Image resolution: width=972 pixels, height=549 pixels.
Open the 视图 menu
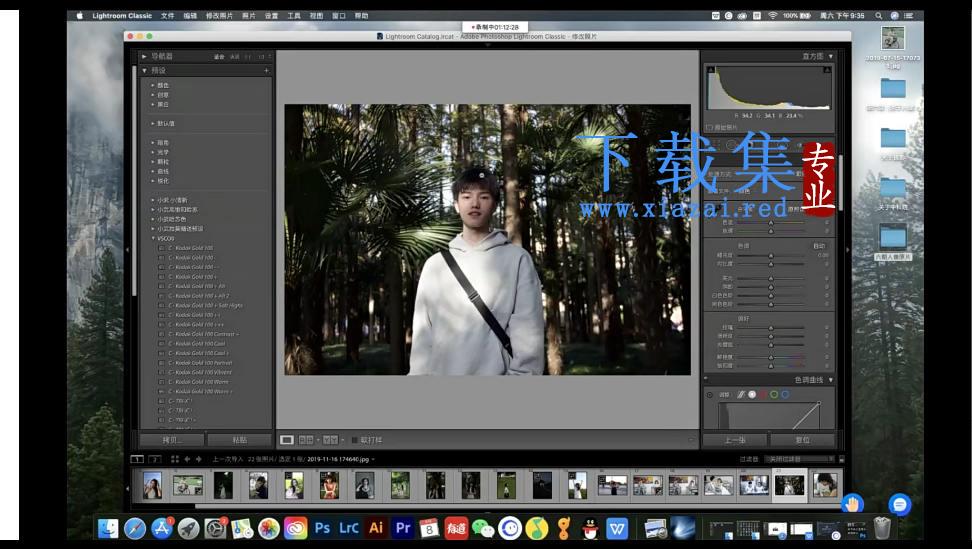[316, 15]
